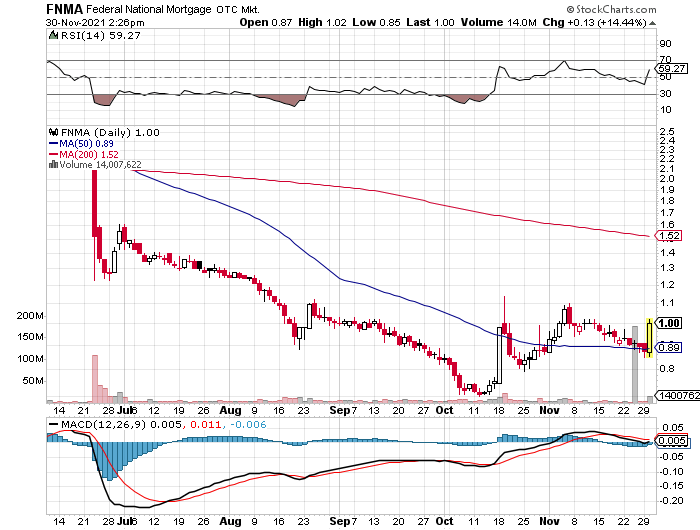Click the 'RSI(14) 59.27' indicator label
The image size is (700, 530).
pos(100,35)
